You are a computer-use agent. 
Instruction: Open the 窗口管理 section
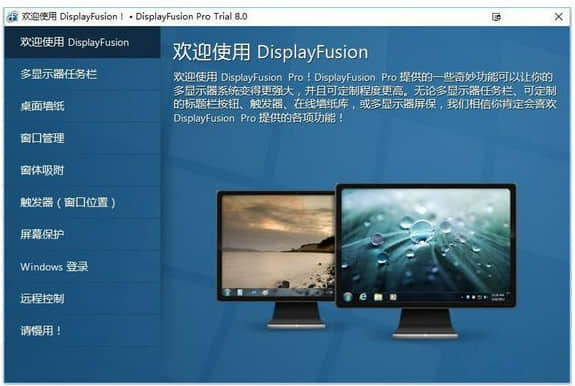point(82,138)
